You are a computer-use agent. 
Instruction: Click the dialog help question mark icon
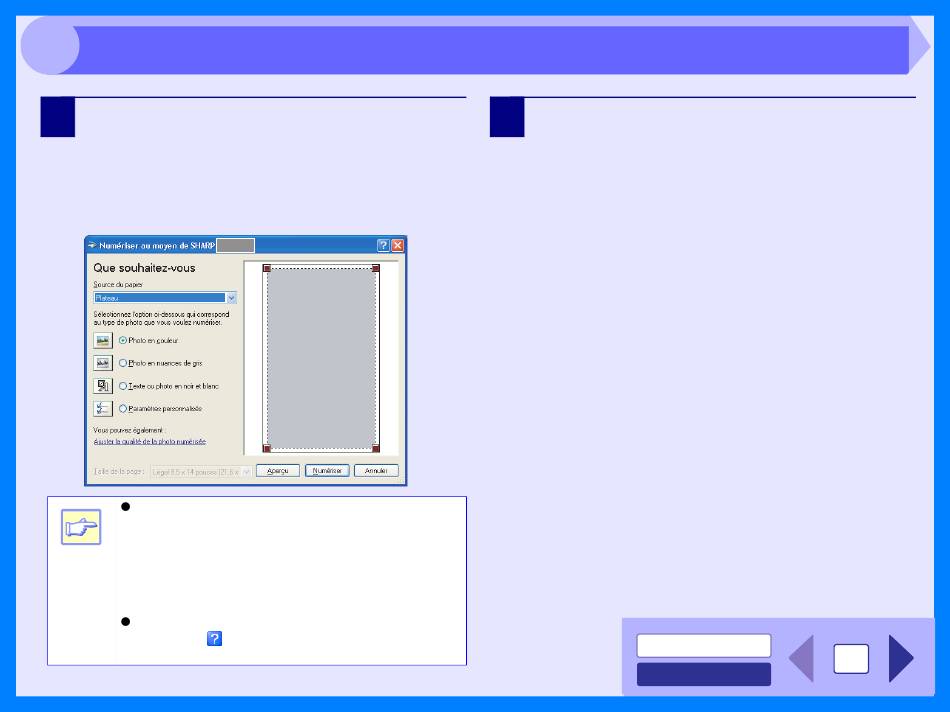pyautogui.click(x=383, y=245)
